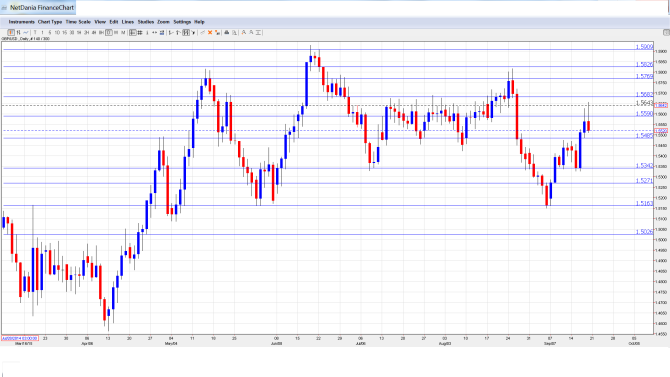Viewport: 670px width, 377px height.
Task: Select the candlestick chart type icon
Action: click(x=11, y=32)
